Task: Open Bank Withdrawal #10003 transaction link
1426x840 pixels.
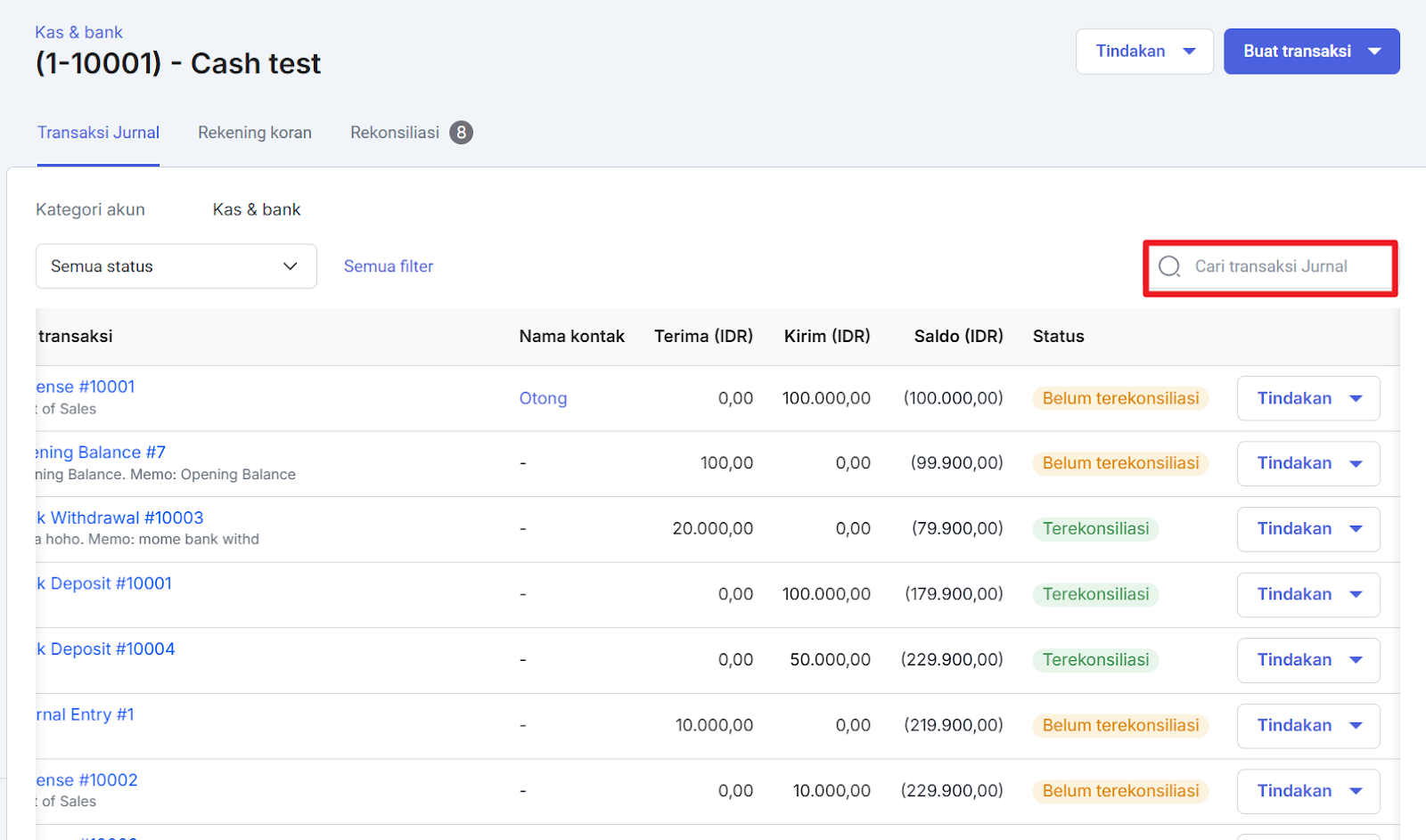Action: [x=119, y=518]
